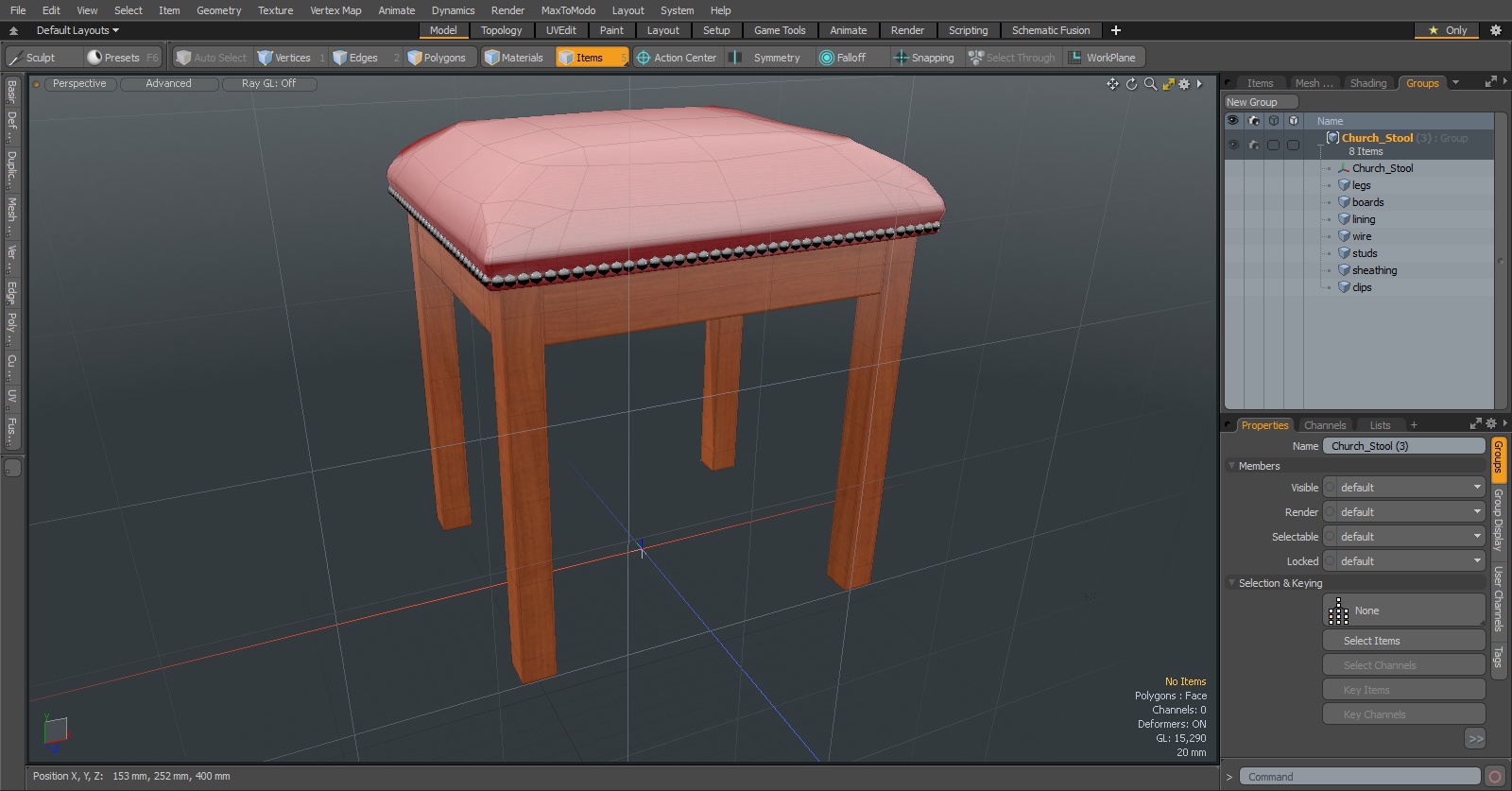
Task: Open the Default Layouts dropdown
Action: [77, 30]
